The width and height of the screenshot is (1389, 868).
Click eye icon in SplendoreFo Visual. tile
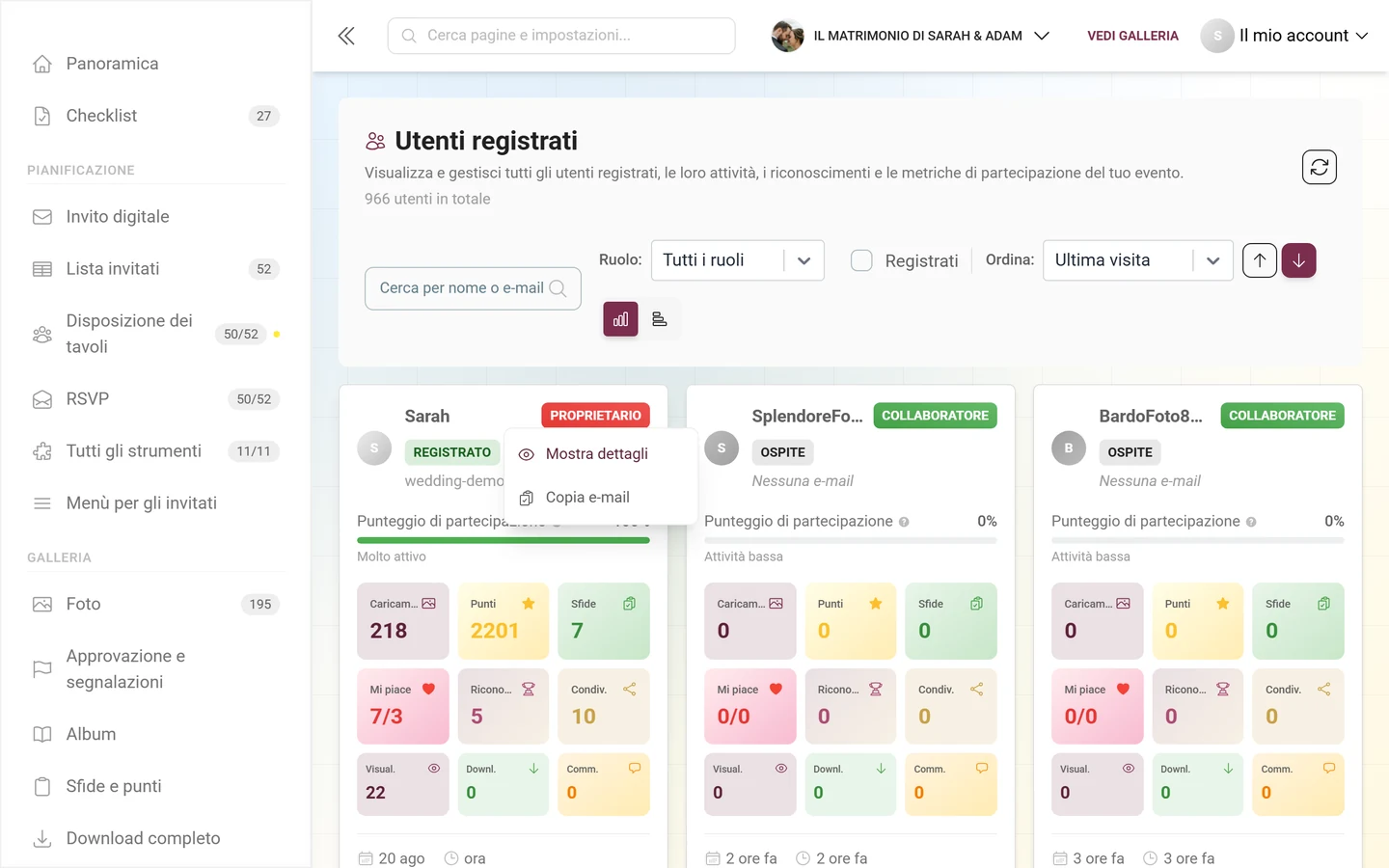tap(781, 769)
